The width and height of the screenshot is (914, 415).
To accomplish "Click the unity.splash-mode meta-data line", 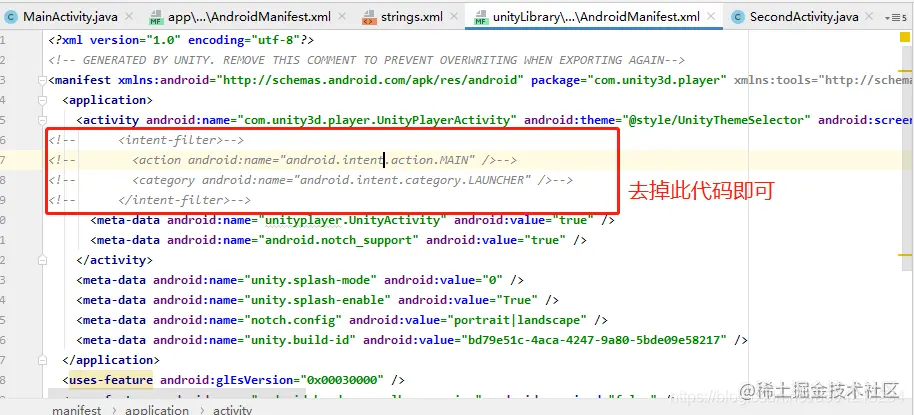I will [x=300, y=280].
